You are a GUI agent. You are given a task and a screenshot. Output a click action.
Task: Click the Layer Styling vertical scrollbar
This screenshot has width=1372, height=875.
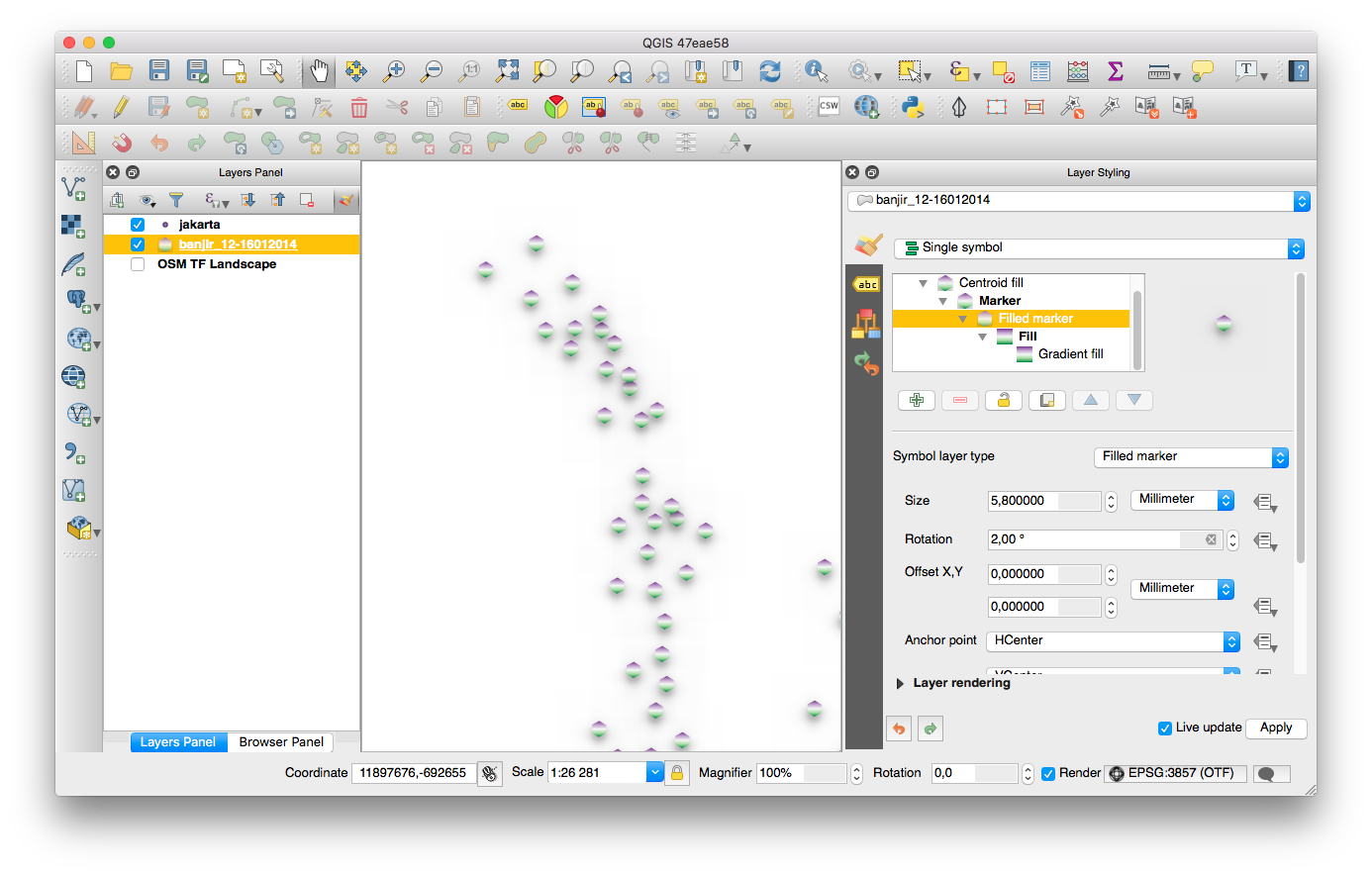click(1300, 418)
